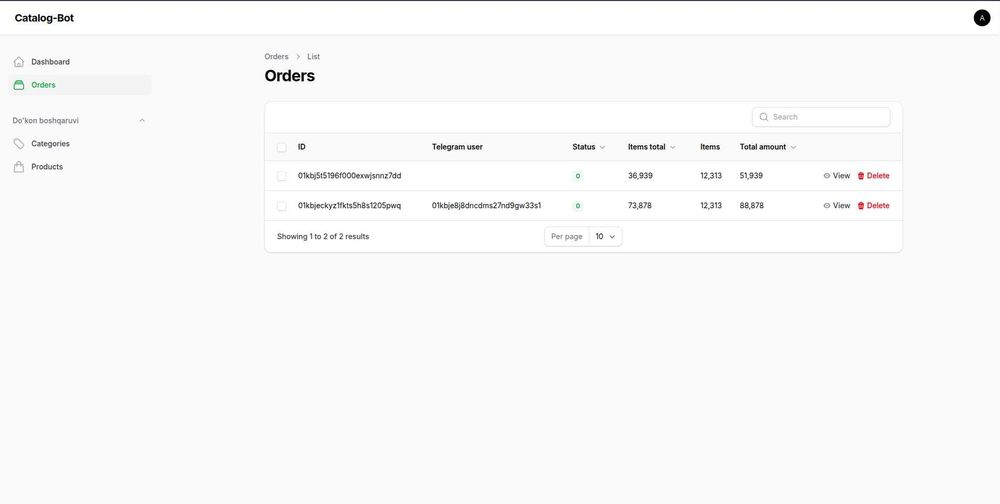Click the items total value 36,939

pos(640,175)
